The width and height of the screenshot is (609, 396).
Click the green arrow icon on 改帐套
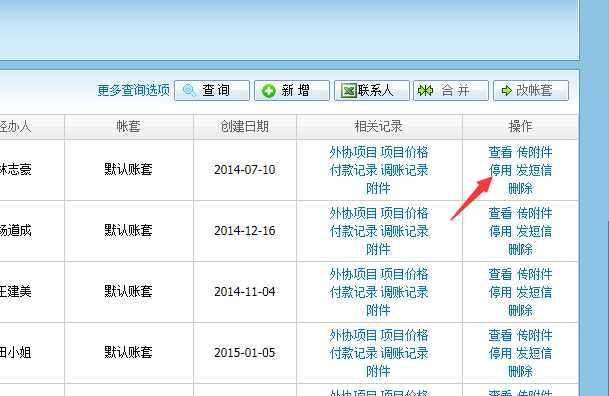tap(506, 91)
